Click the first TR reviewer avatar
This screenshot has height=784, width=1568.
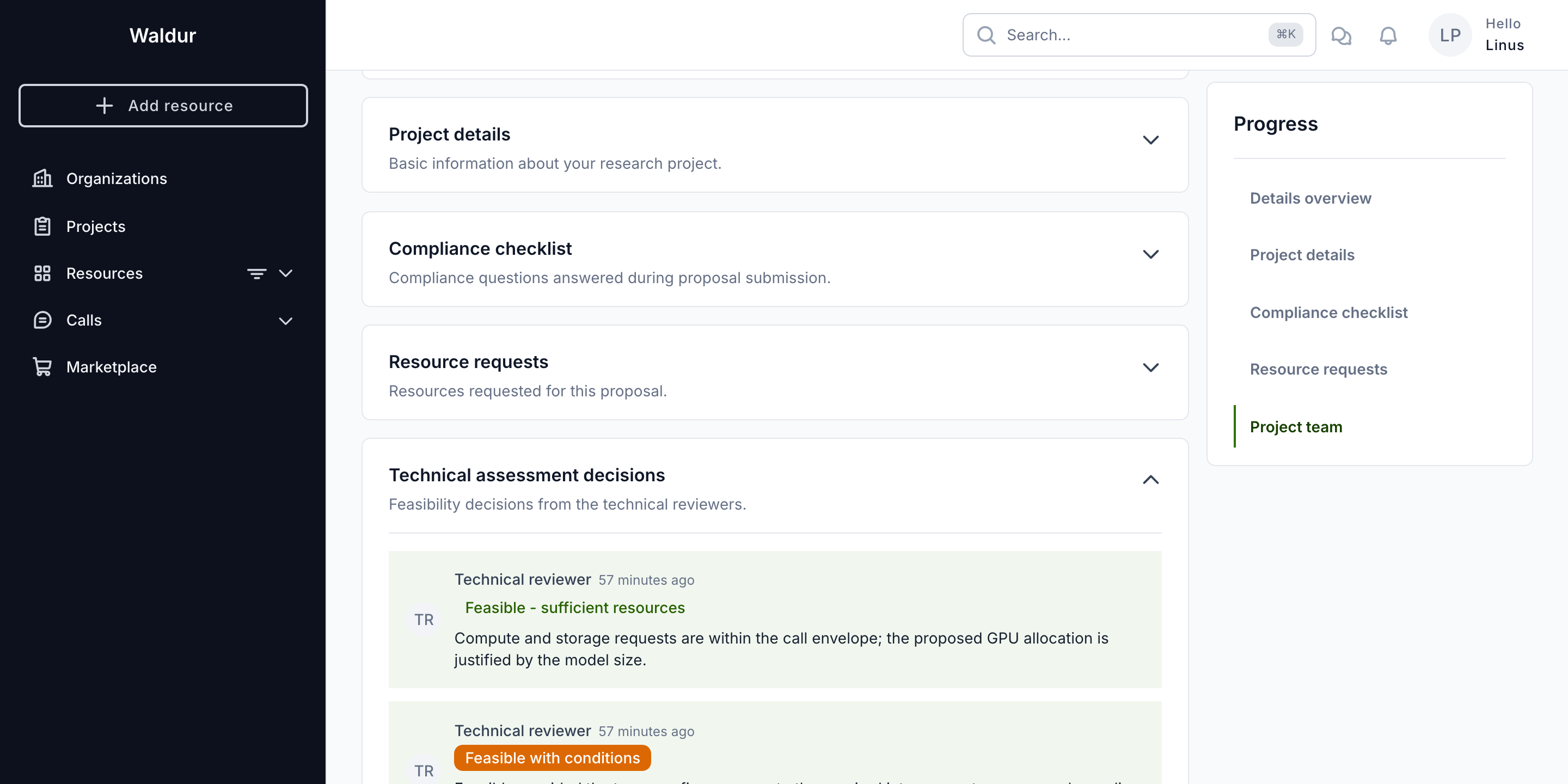[x=424, y=620]
